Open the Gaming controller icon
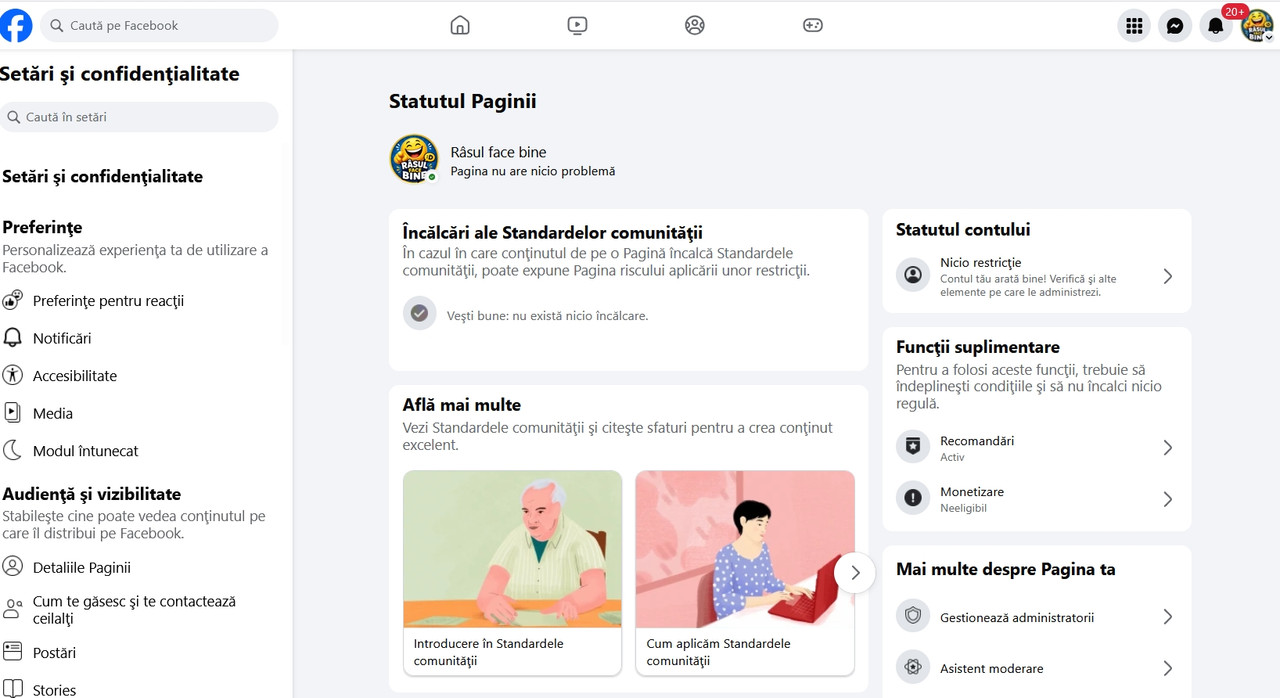The height and width of the screenshot is (698, 1280). point(813,25)
